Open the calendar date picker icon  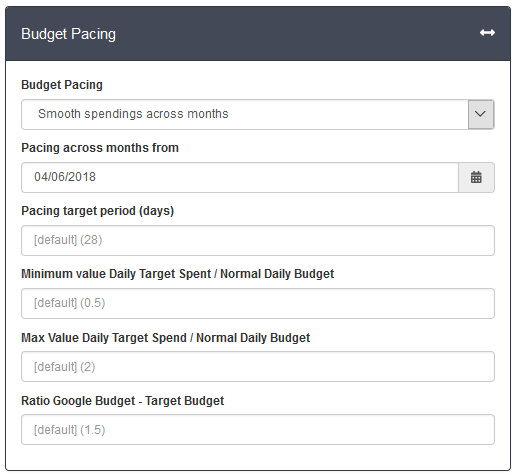pos(476,177)
